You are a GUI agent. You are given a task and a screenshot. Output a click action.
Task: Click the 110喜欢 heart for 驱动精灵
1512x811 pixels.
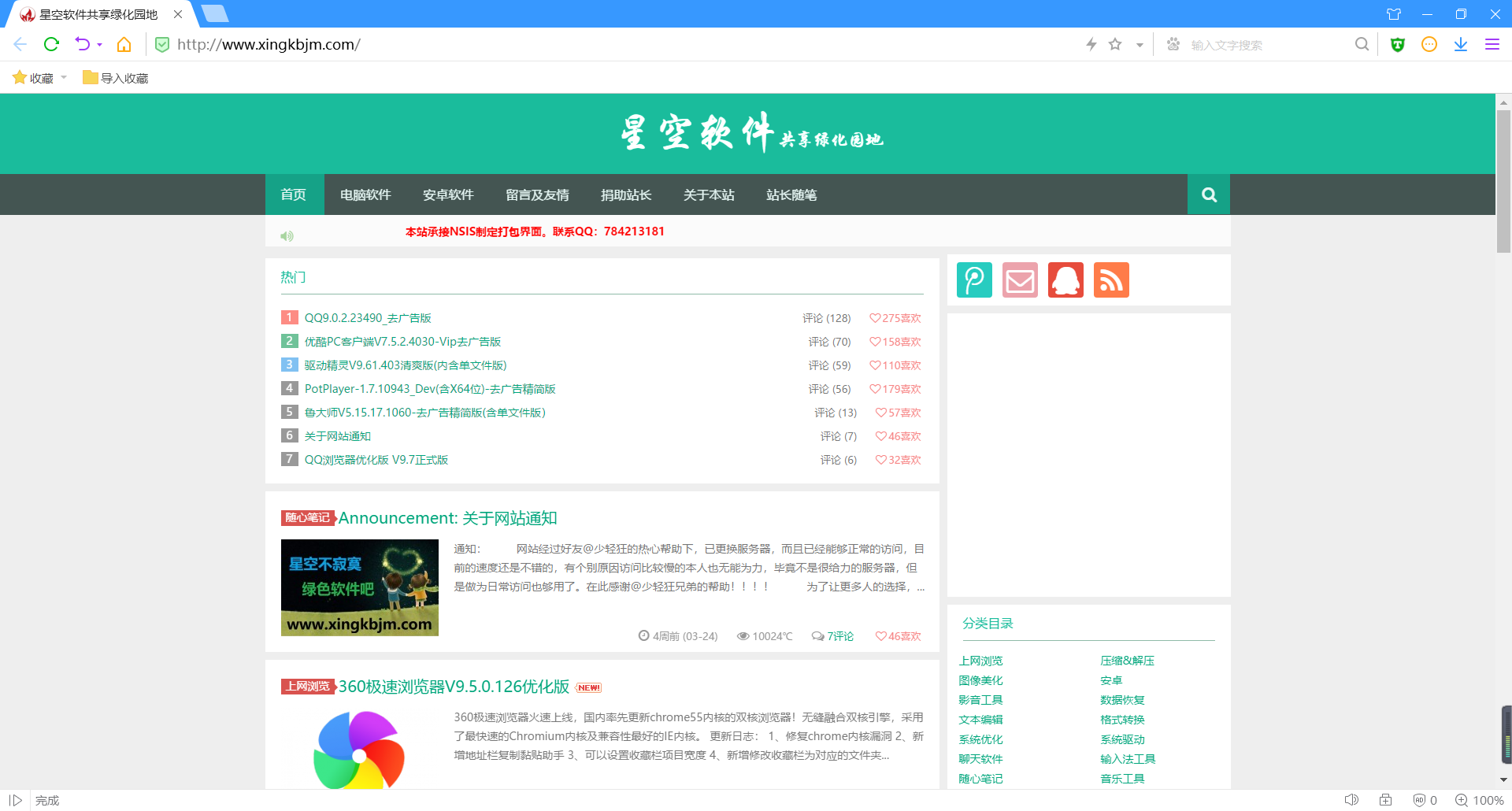pyautogui.click(x=895, y=365)
